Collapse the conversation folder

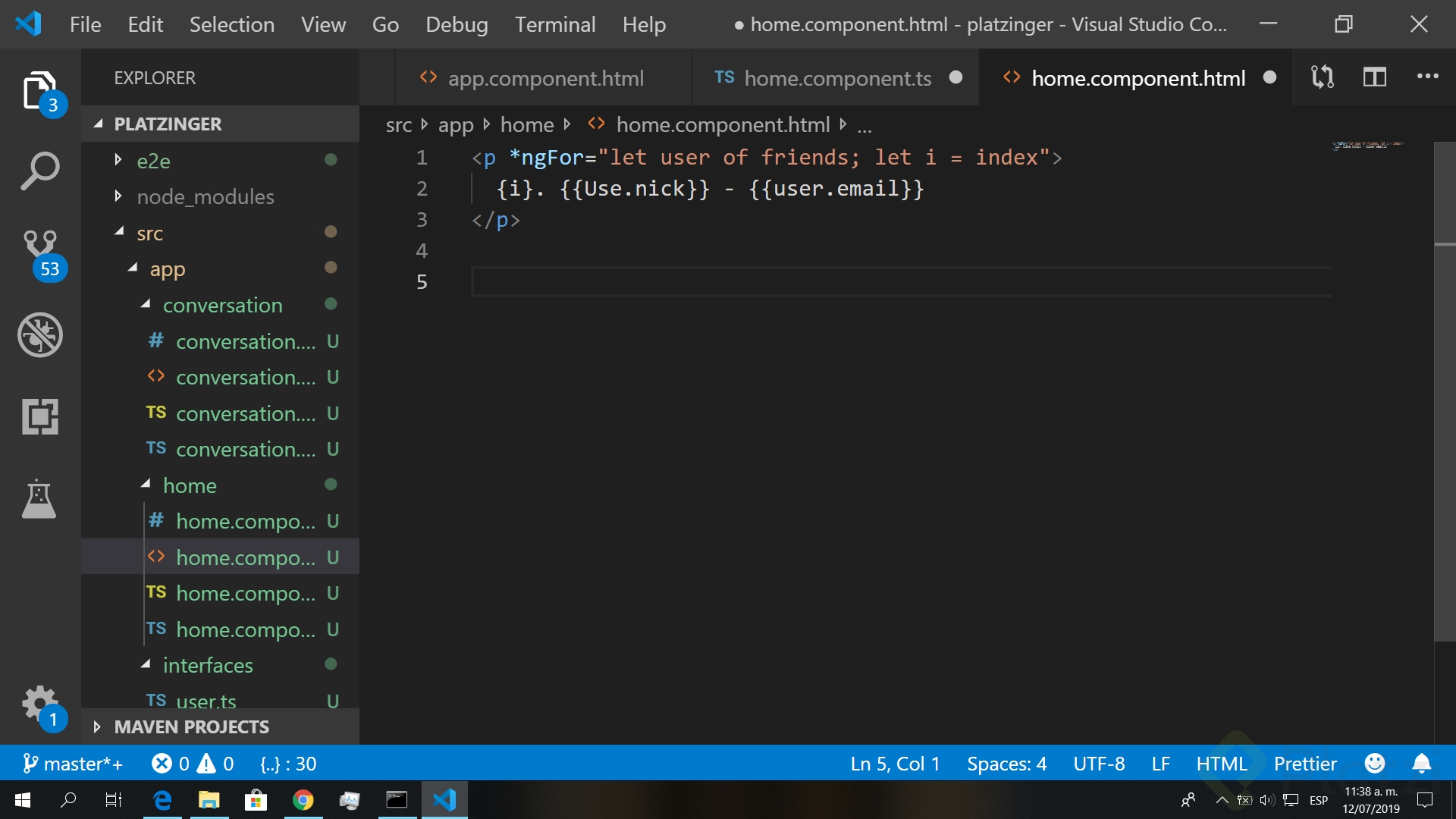222,306
